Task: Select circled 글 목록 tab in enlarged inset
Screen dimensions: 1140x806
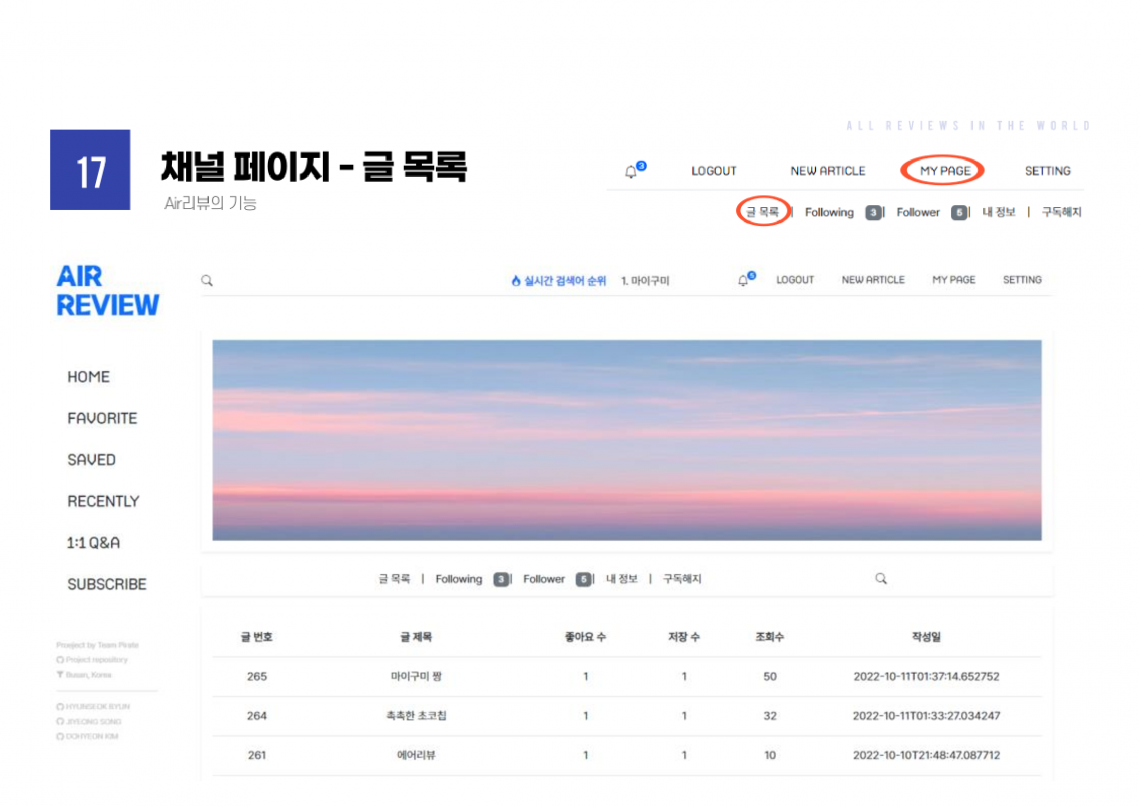Action: pyautogui.click(x=762, y=212)
